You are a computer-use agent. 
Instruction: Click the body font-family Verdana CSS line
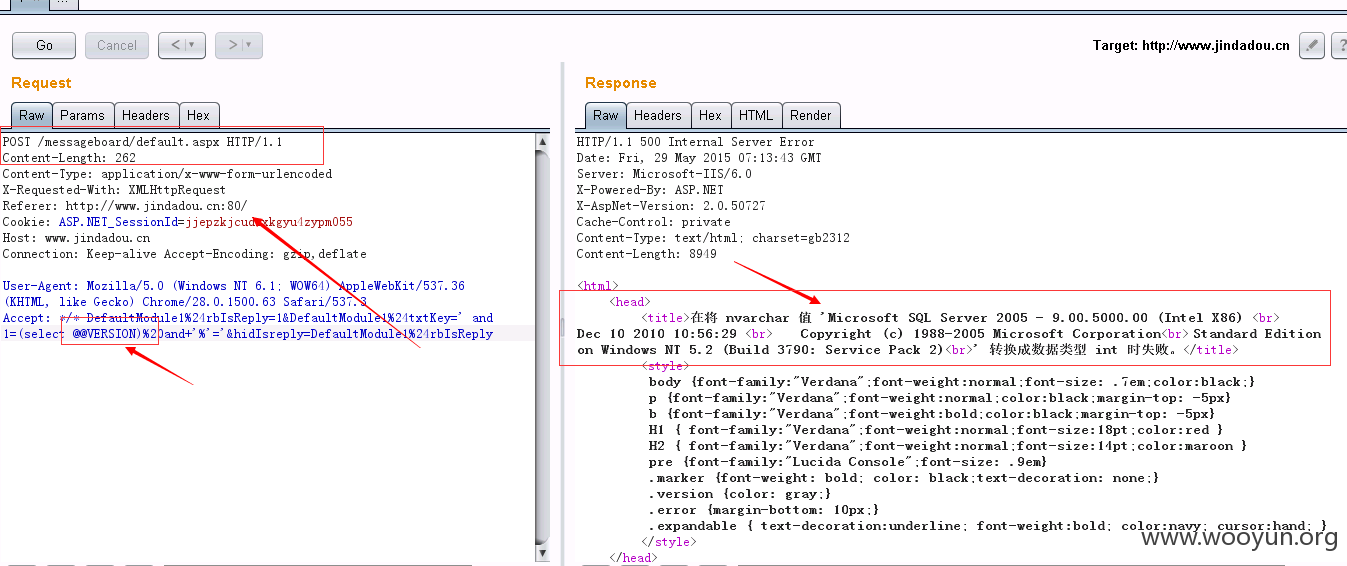point(952,382)
